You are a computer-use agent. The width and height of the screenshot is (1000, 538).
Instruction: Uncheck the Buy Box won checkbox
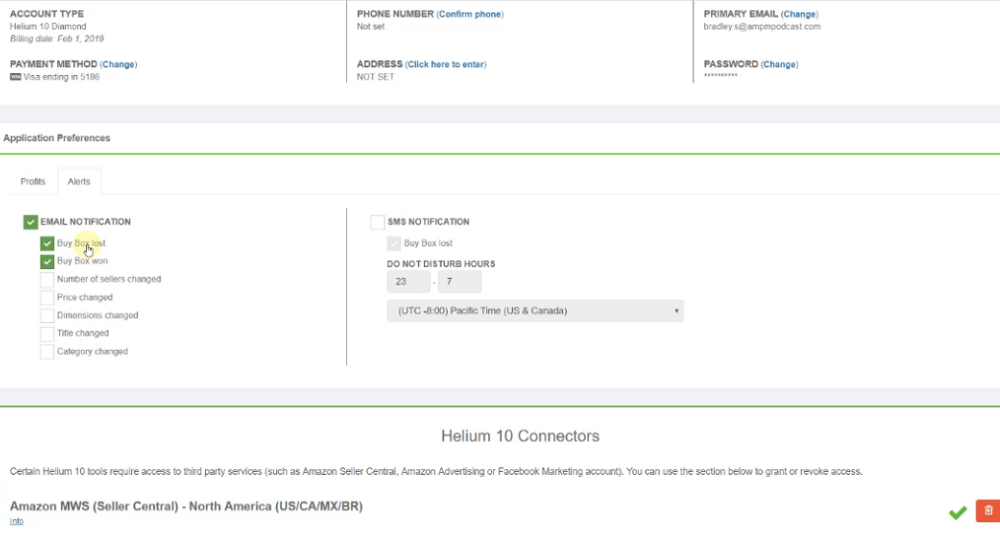(47, 261)
